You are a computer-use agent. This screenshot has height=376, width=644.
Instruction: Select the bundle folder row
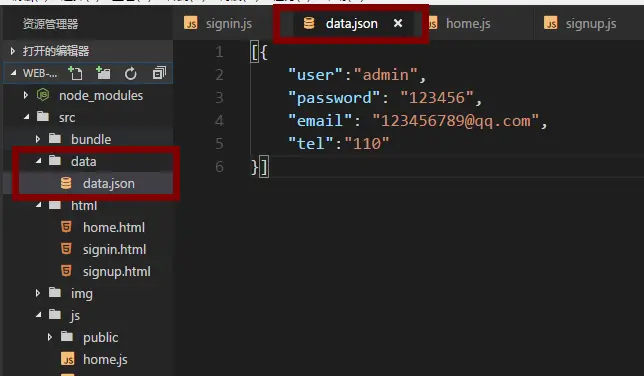(x=88, y=139)
